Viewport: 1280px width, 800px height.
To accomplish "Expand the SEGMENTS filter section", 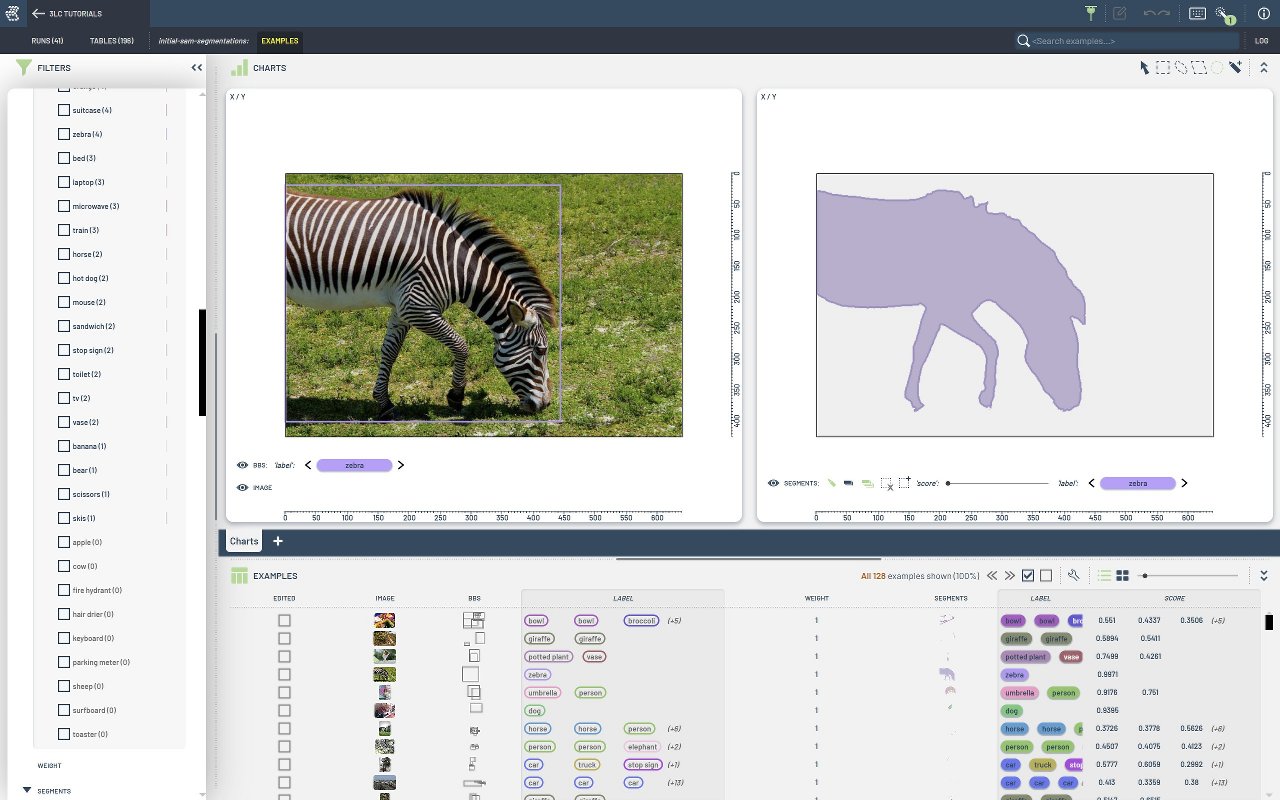I will (x=27, y=790).
